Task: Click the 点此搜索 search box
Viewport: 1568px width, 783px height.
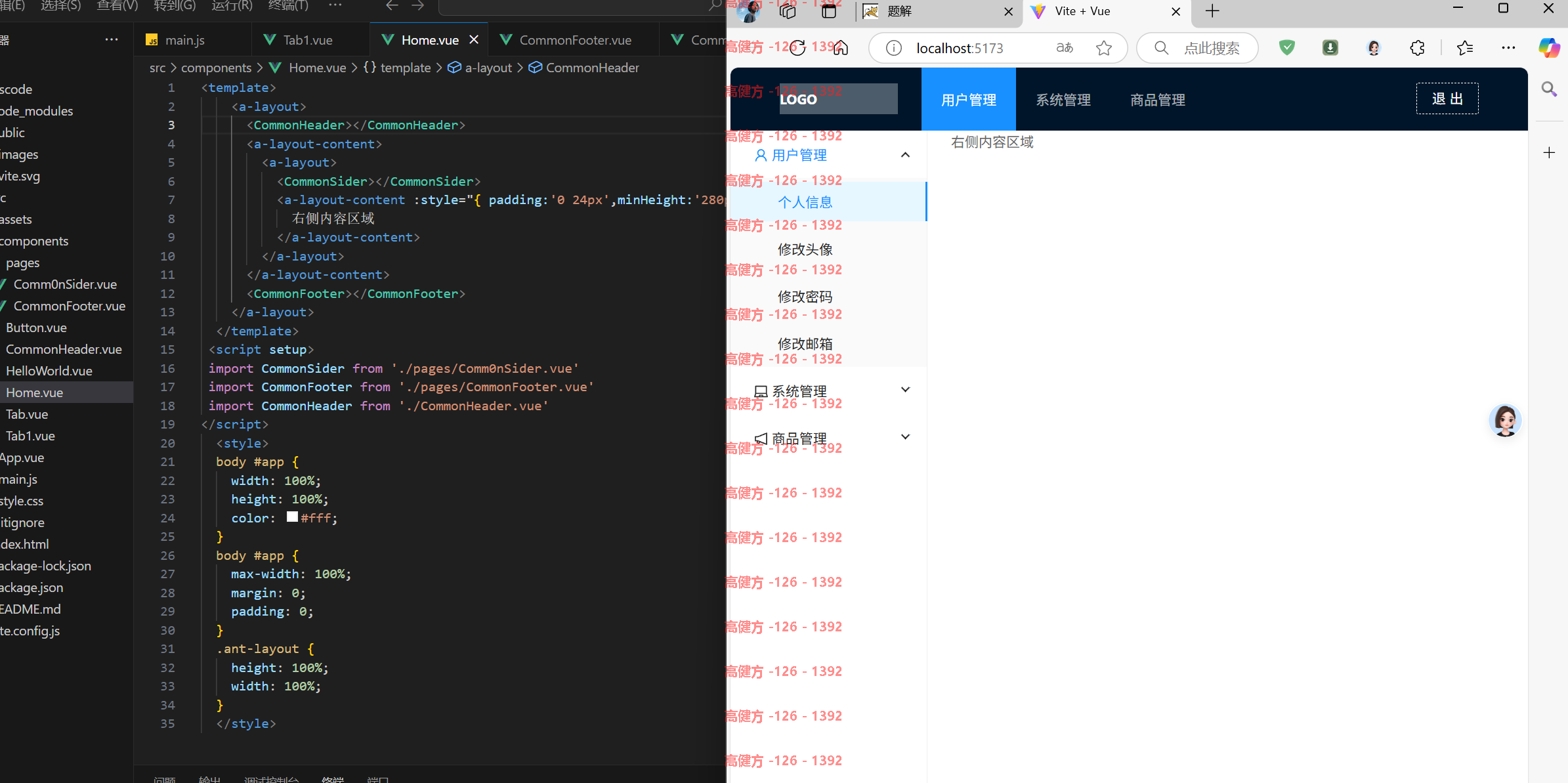Action: pos(1198,48)
